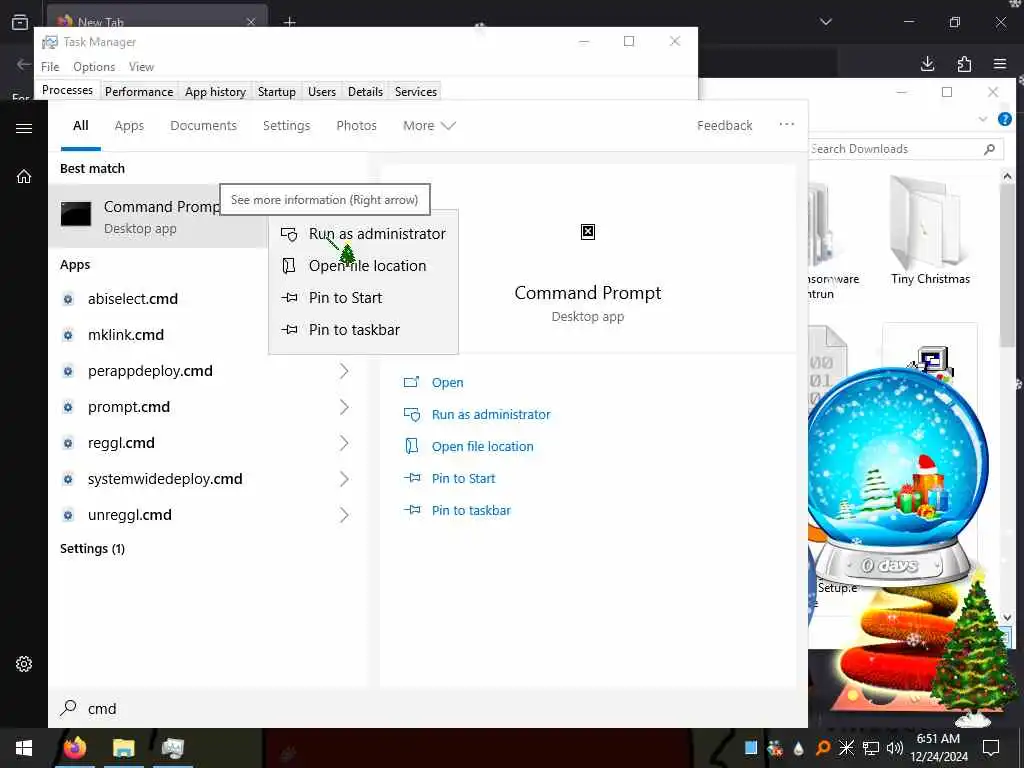Expand details arrow for prompt.cmd
Viewport: 1024px width, 768px height.
(344, 407)
